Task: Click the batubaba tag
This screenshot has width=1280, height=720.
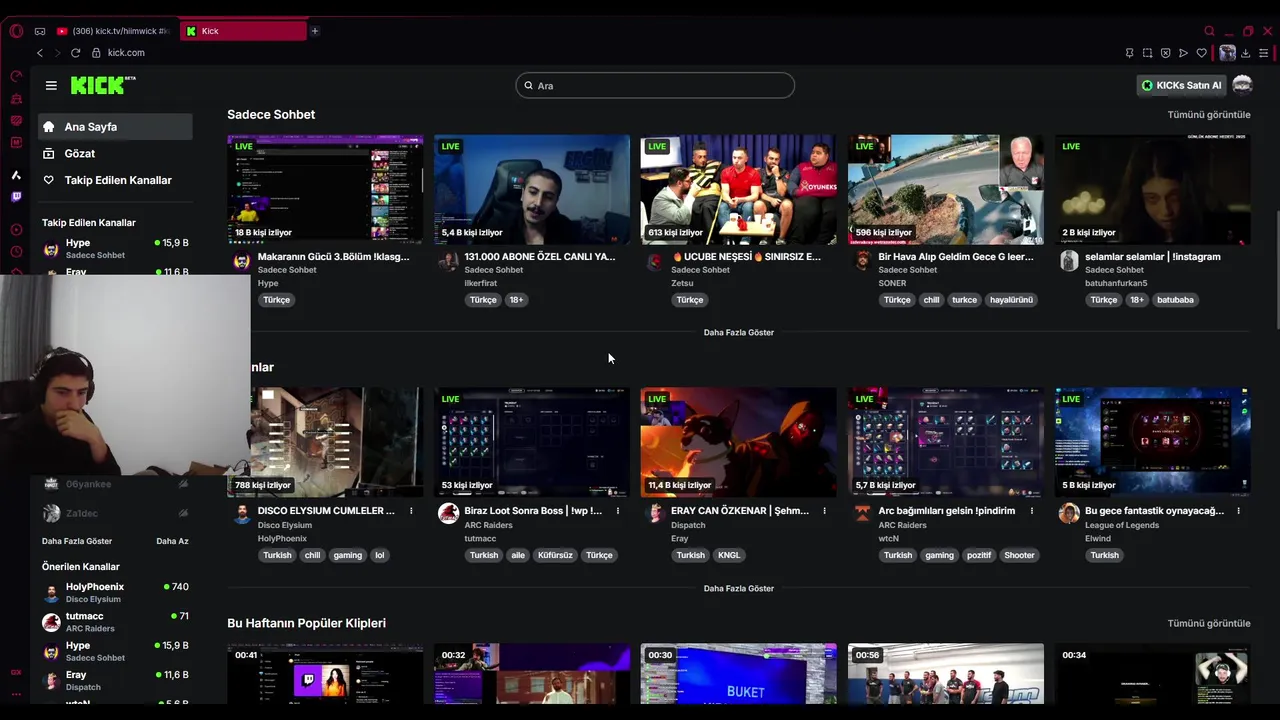Action: (x=1175, y=300)
